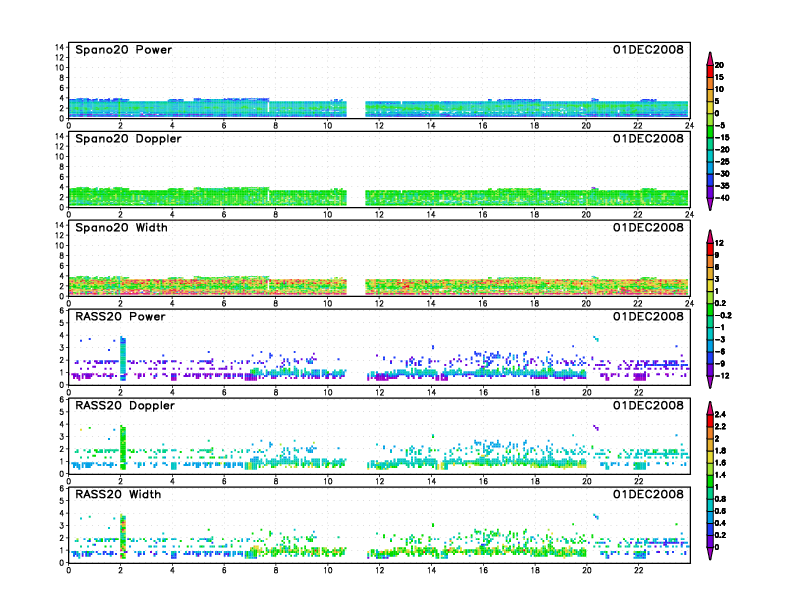Click the colorbar label "2.4"
792x612 pixels.
click(x=720, y=415)
